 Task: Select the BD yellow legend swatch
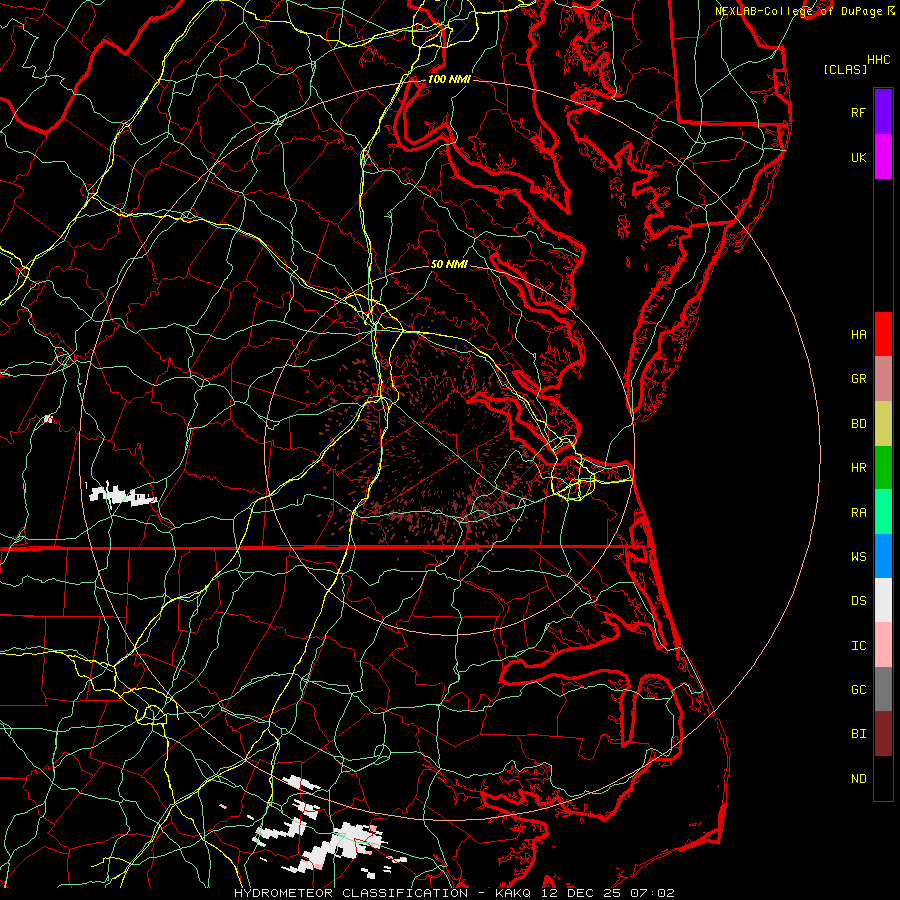point(883,423)
